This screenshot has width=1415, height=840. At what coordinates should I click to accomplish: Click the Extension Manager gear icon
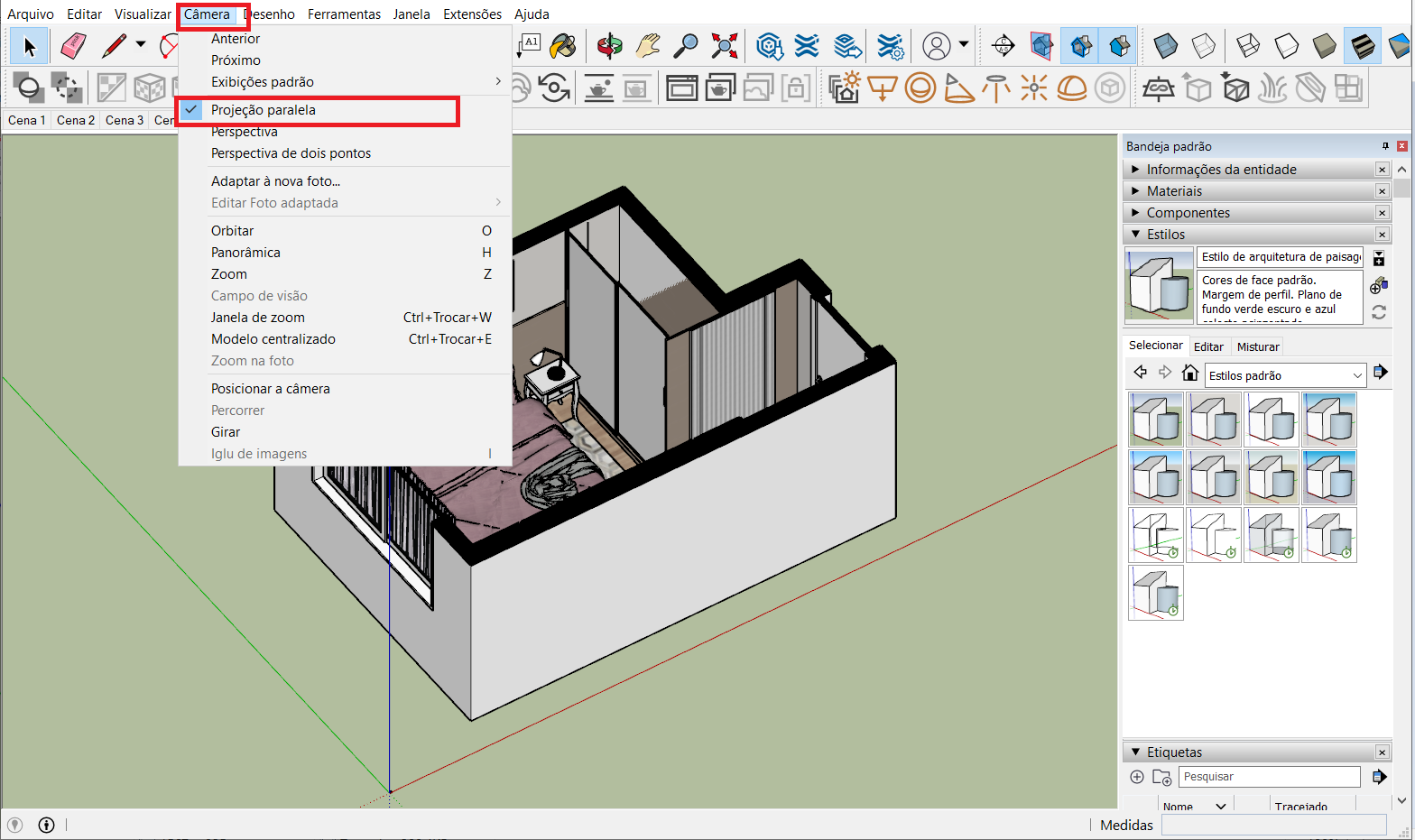coord(890,45)
